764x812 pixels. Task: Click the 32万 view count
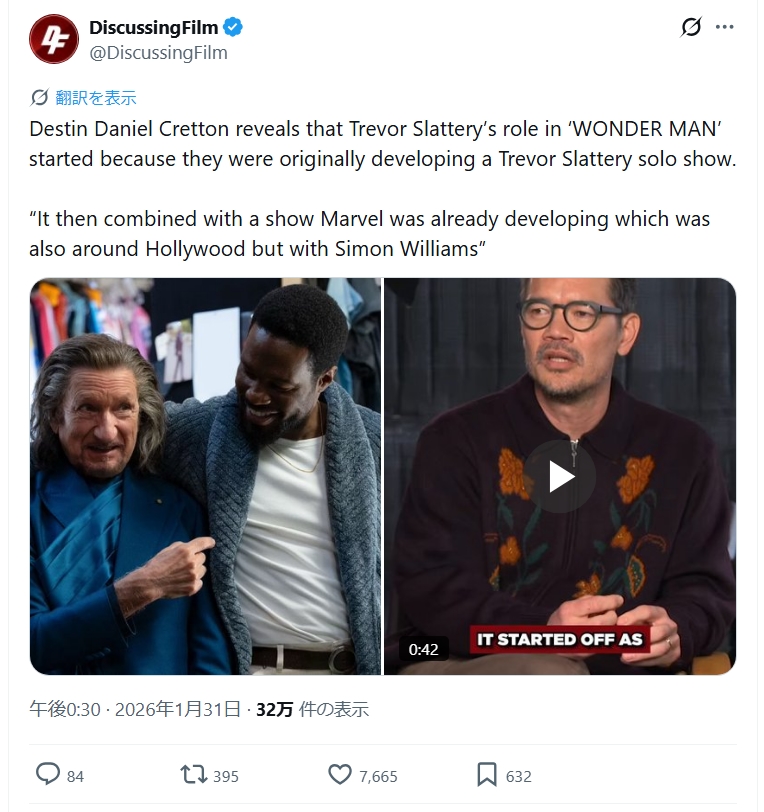tap(275, 709)
